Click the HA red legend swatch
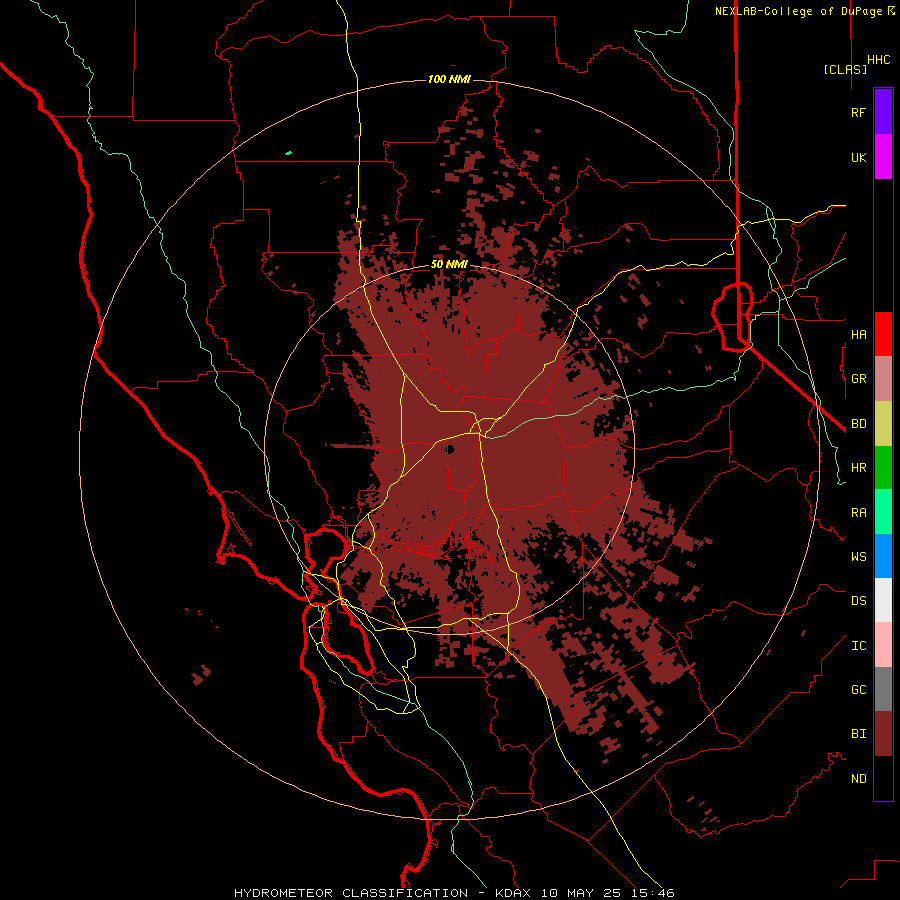This screenshot has height=900, width=900. 883,334
